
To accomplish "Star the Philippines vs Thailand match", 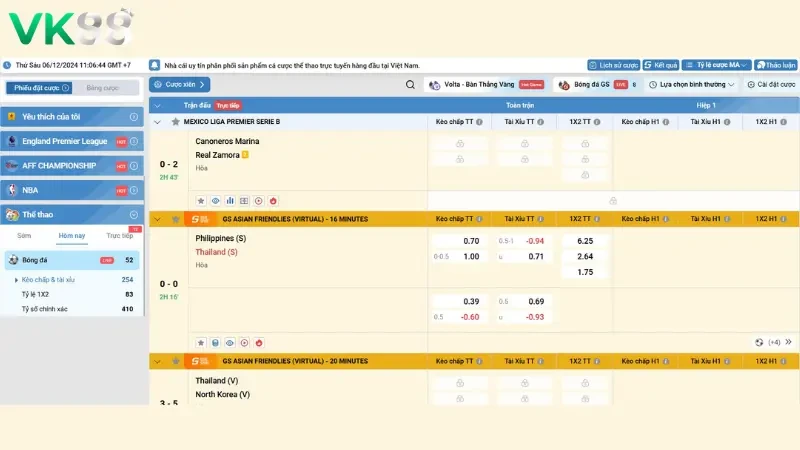I will coord(200,342).
